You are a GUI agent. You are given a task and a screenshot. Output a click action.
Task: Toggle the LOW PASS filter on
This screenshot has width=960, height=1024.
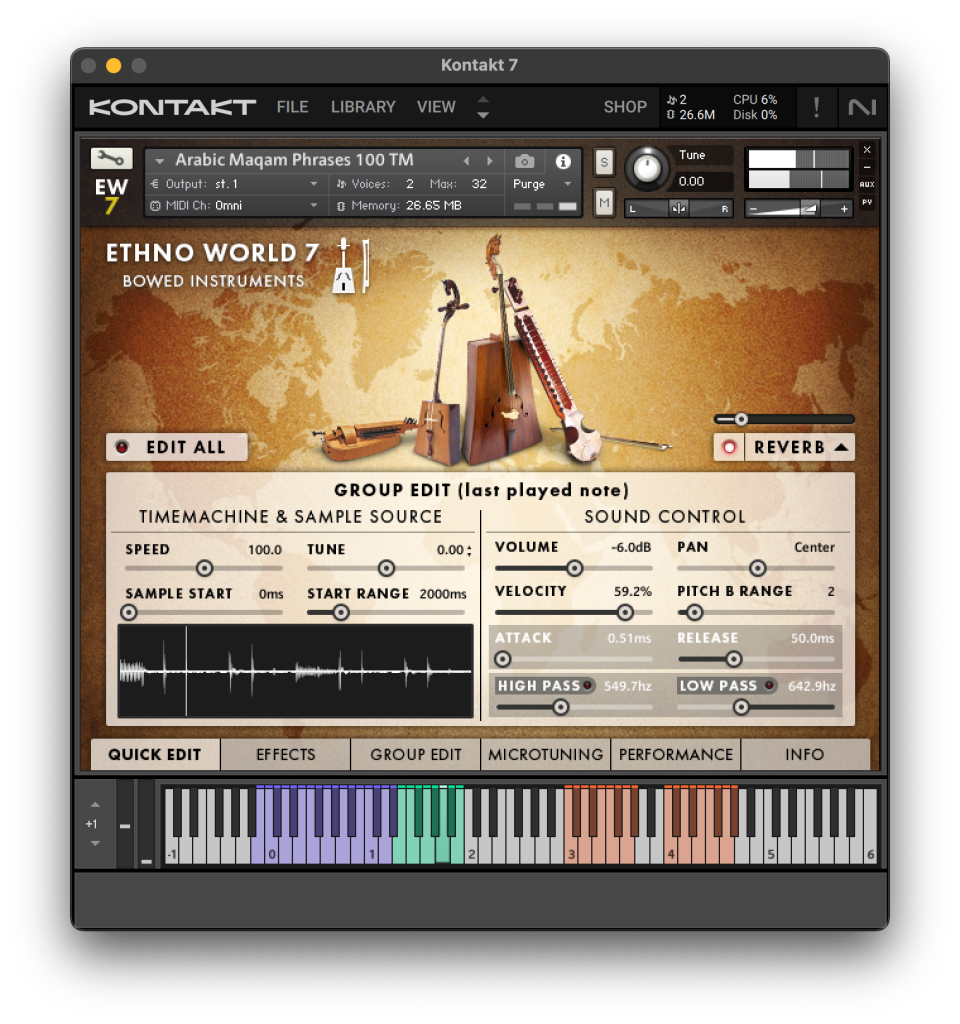769,685
